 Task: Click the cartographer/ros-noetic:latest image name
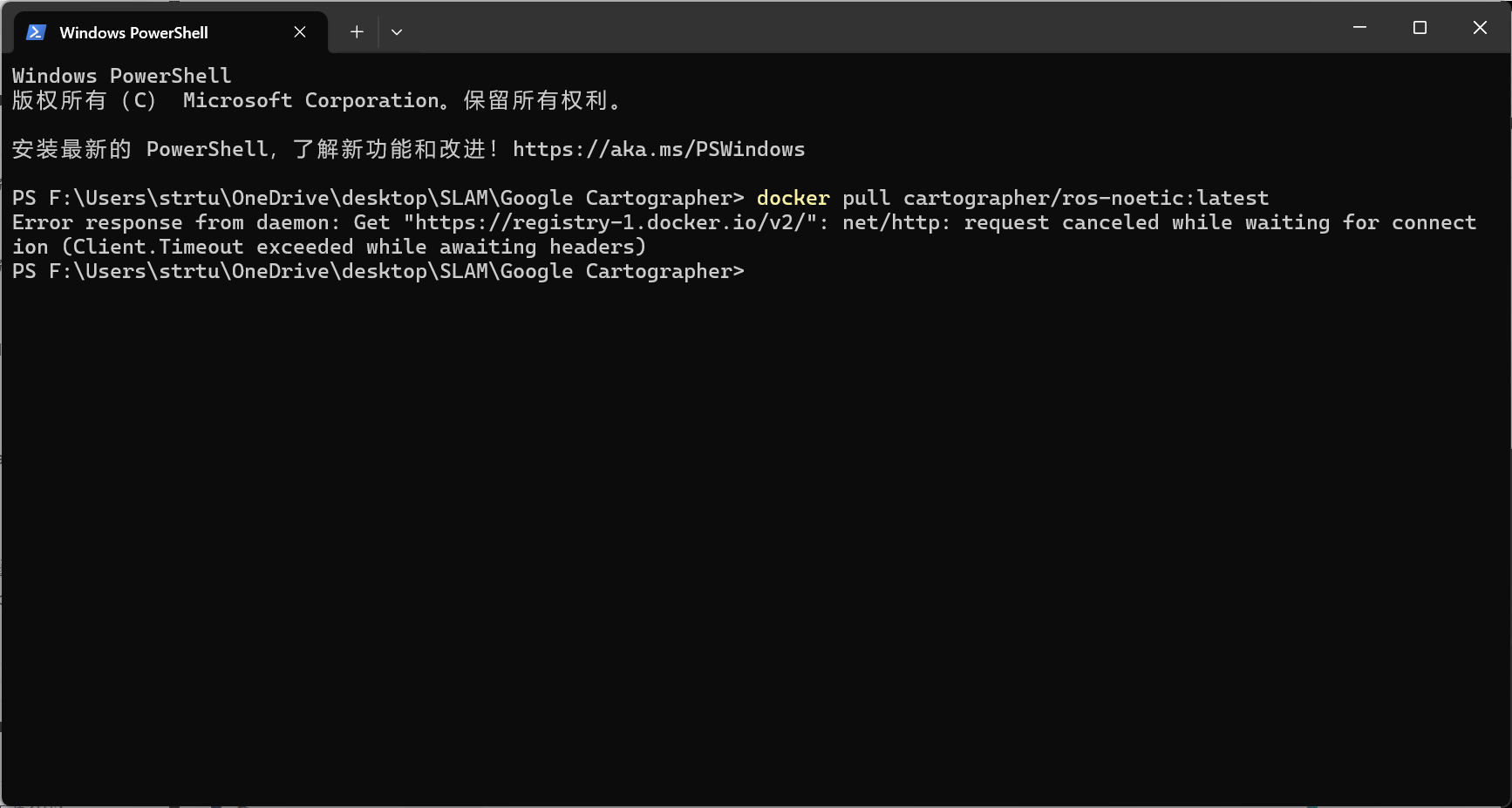1086,198
